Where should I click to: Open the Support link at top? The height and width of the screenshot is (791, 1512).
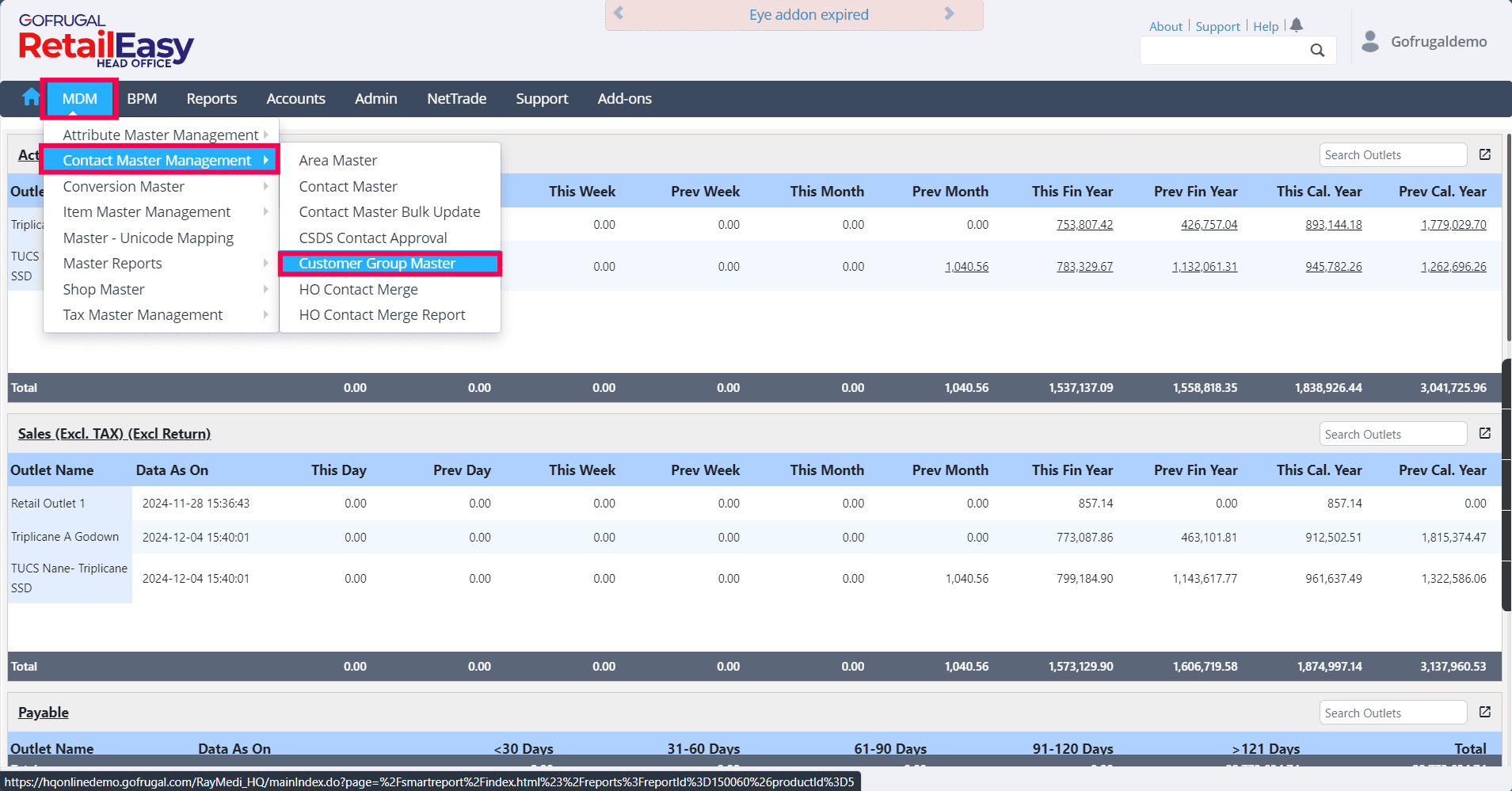click(x=1217, y=26)
